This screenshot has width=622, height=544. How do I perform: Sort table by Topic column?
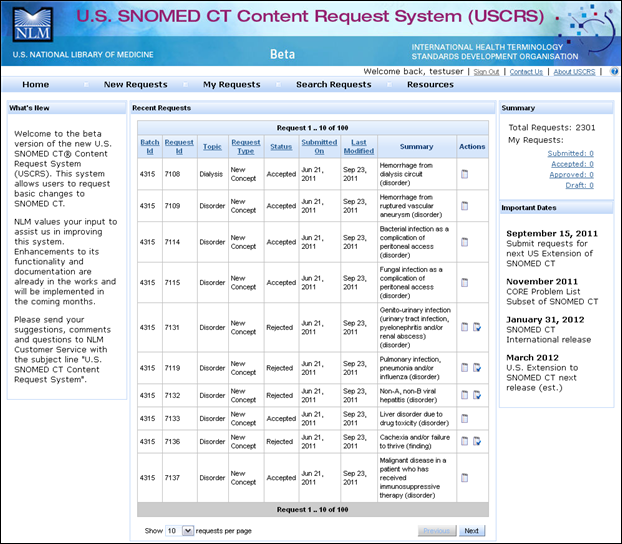coord(212,146)
